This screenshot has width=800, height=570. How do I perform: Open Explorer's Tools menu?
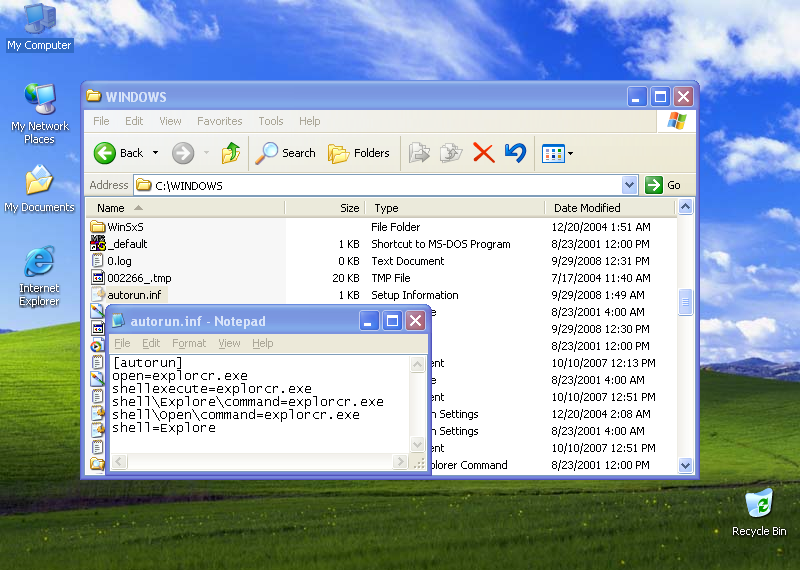[x=270, y=121]
